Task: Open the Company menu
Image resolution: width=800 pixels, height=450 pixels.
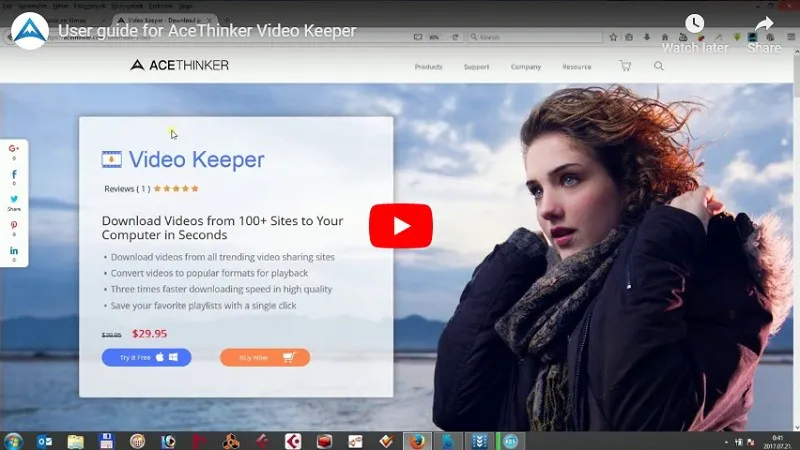Action: [526, 67]
